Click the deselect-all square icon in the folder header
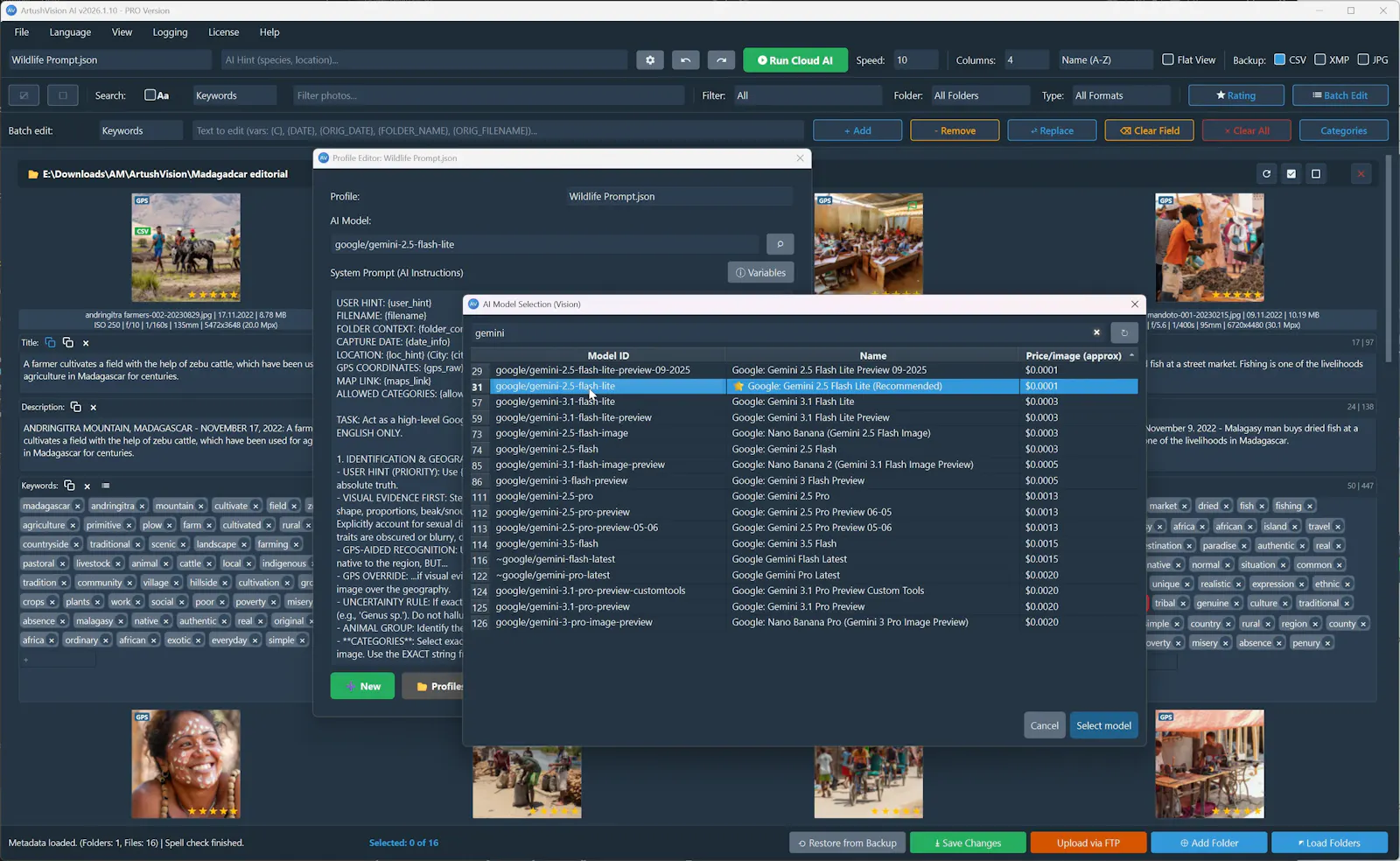 click(x=1315, y=174)
